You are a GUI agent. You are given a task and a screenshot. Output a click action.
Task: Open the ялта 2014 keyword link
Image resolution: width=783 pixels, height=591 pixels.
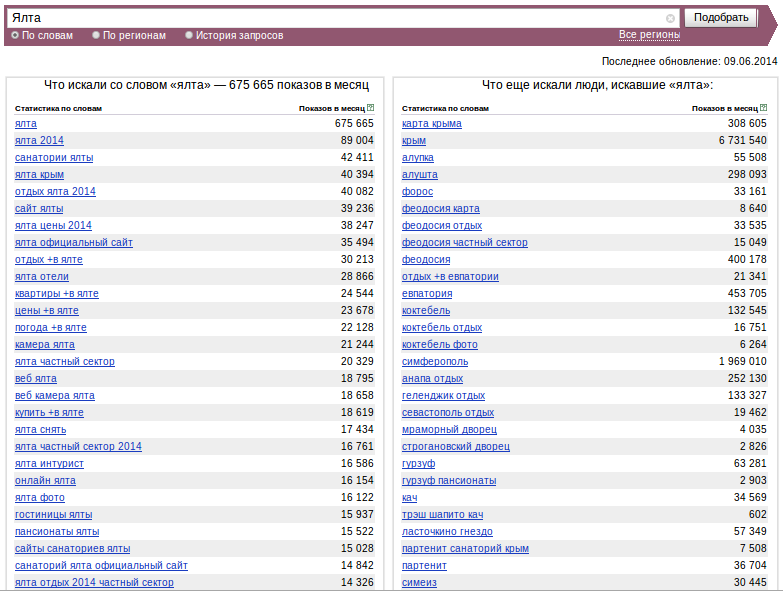39,140
